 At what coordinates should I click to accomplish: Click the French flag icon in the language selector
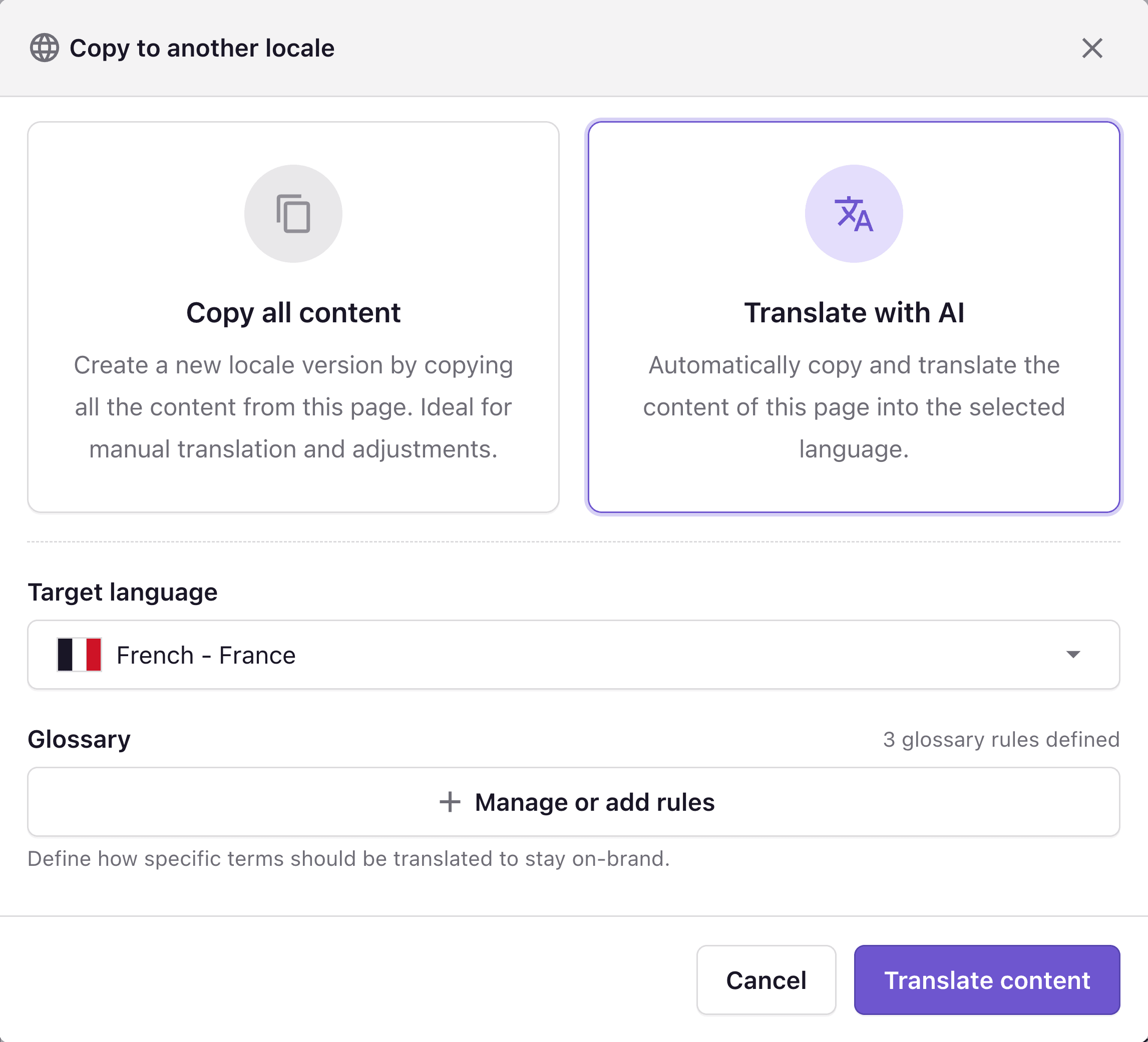[x=80, y=654]
